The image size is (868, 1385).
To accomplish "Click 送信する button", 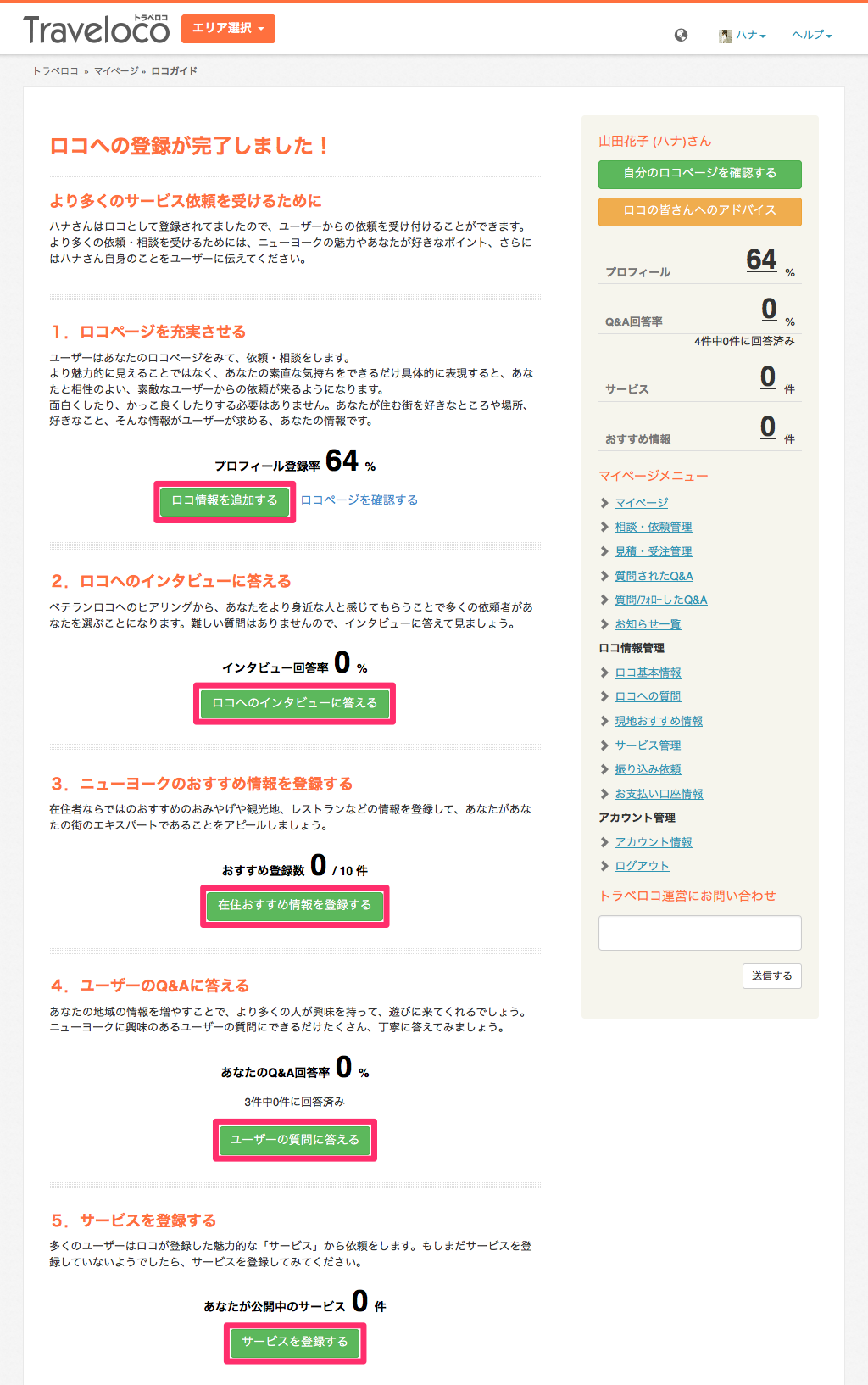I will point(772,976).
